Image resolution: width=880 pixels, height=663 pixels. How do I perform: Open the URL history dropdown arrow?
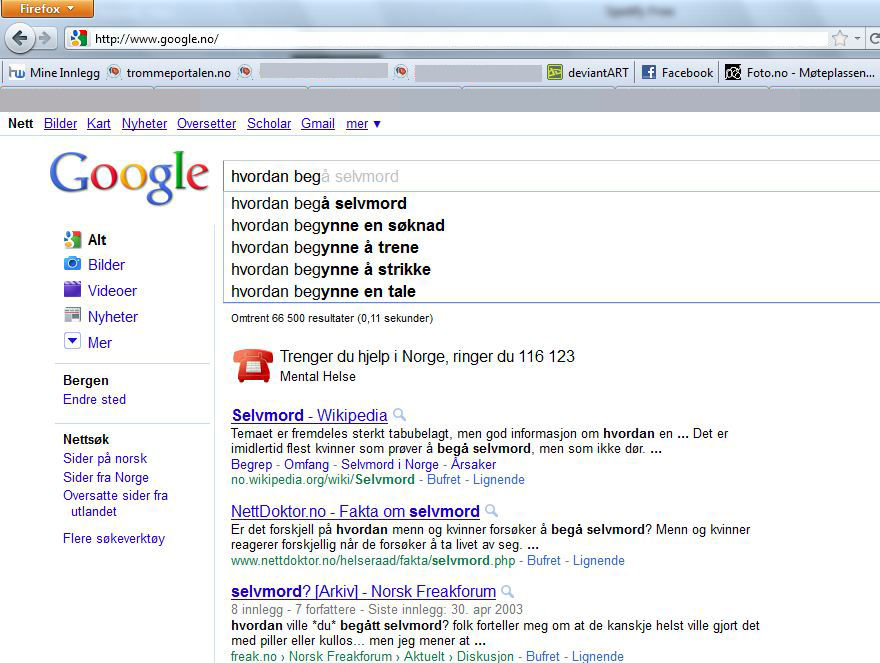tap(857, 39)
